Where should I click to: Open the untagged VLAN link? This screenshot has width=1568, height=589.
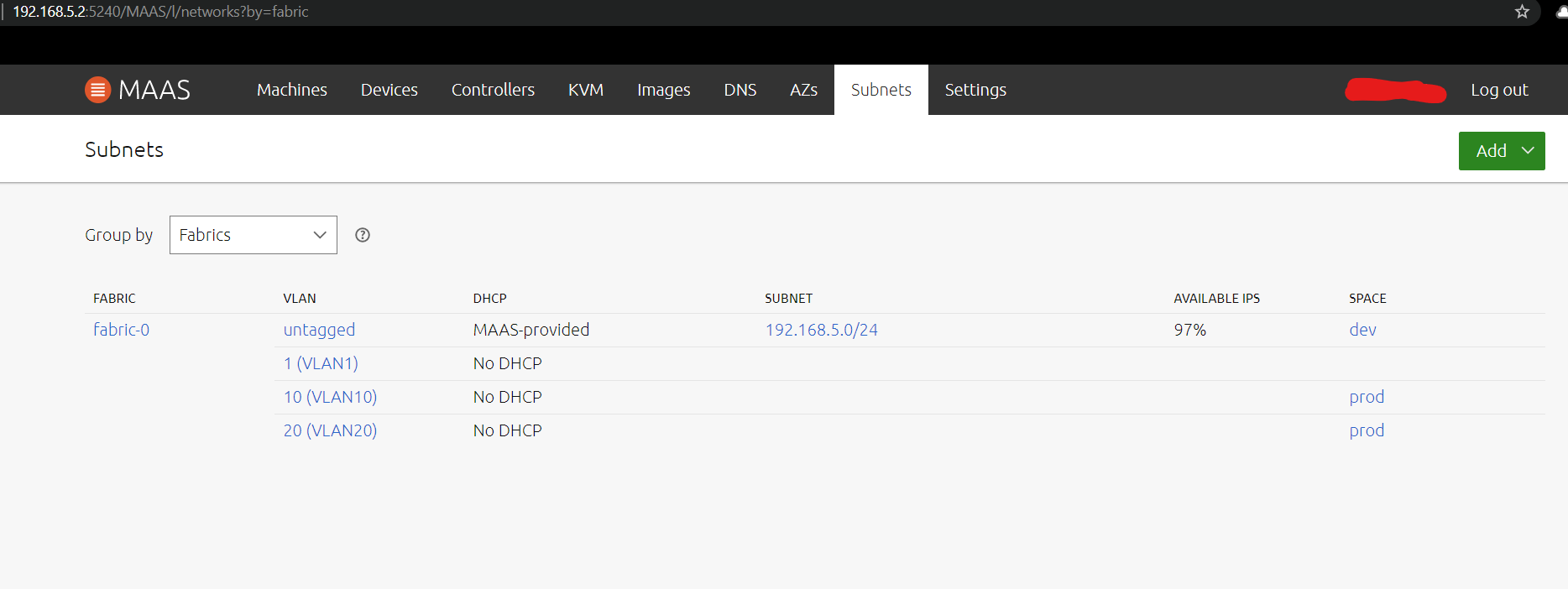319,330
